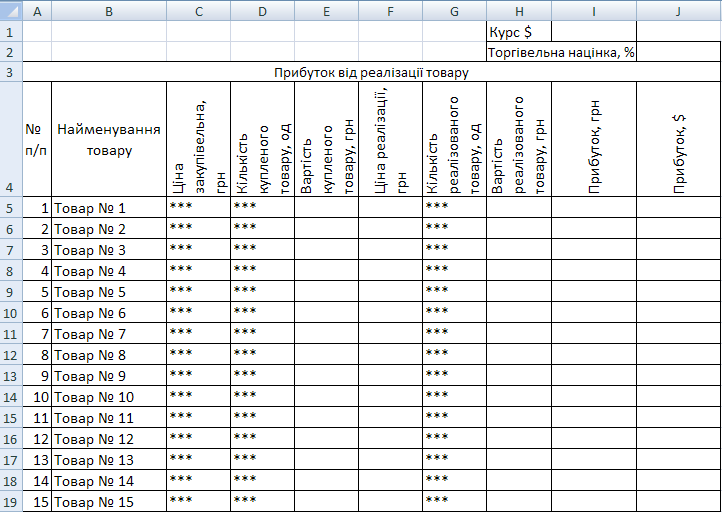Image resolution: width=722 pixels, height=512 pixels.
Task: Click the 'Найменування товару' header cell
Action: pos(109,139)
